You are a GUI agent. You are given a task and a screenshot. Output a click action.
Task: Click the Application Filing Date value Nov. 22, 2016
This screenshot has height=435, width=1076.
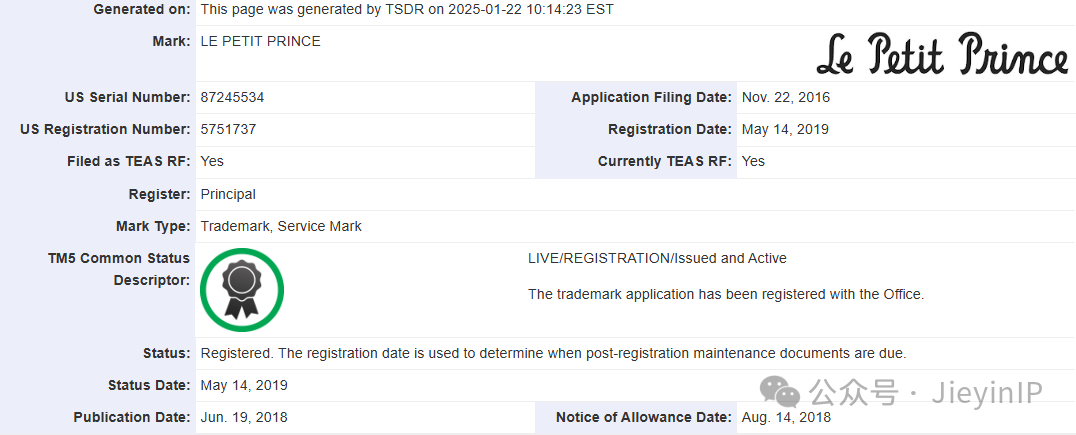pyautogui.click(x=786, y=97)
